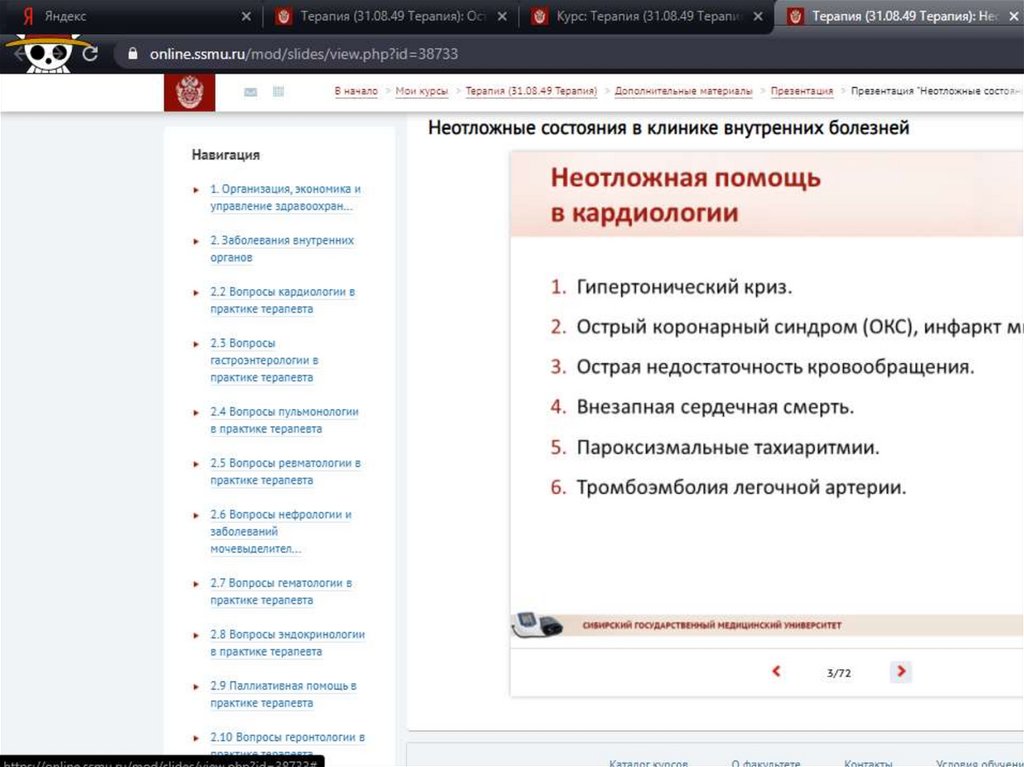Viewport: 1024px width, 767px height.
Task: Click page heading 'Неотложные состояния в клинике'
Action: click(668, 127)
